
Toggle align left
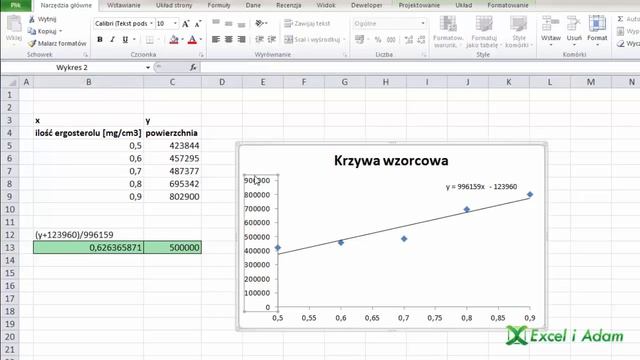coord(216,40)
